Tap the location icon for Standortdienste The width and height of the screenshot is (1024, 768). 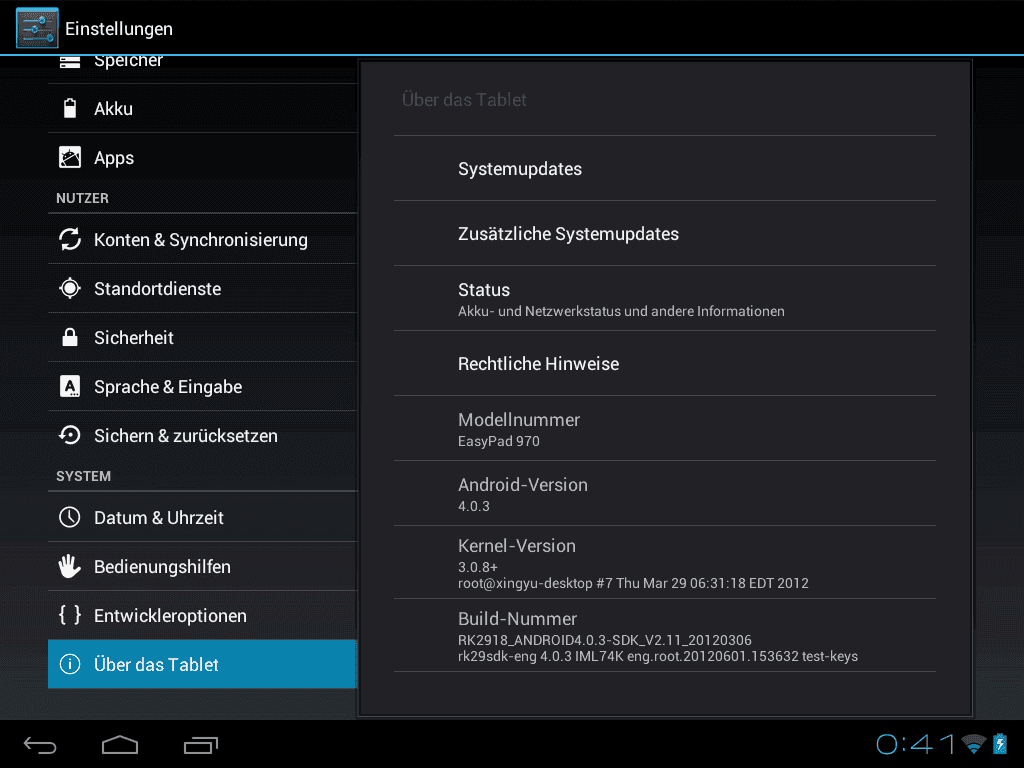pyautogui.click(x=70, y=288)
